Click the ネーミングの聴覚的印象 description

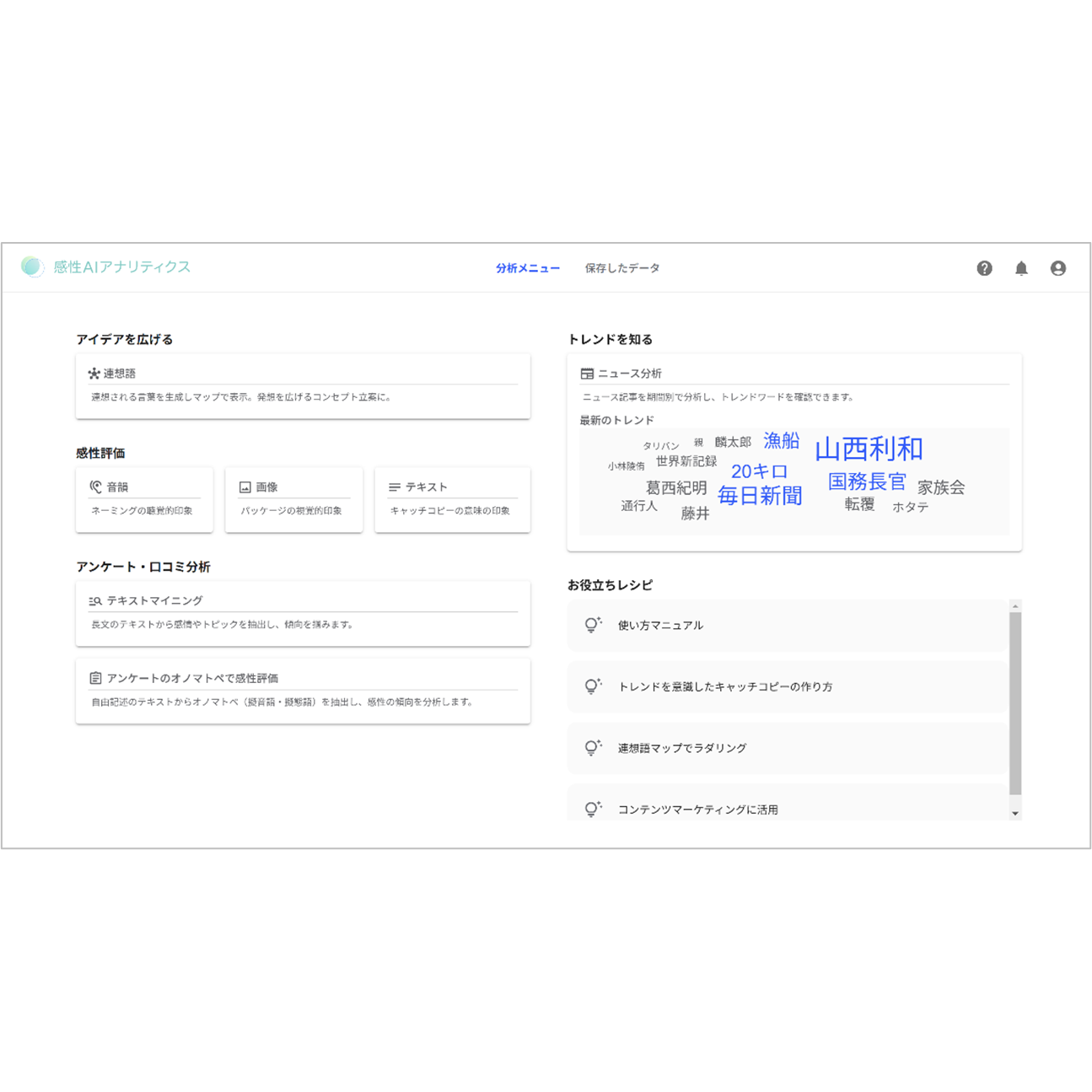[142, 510]
